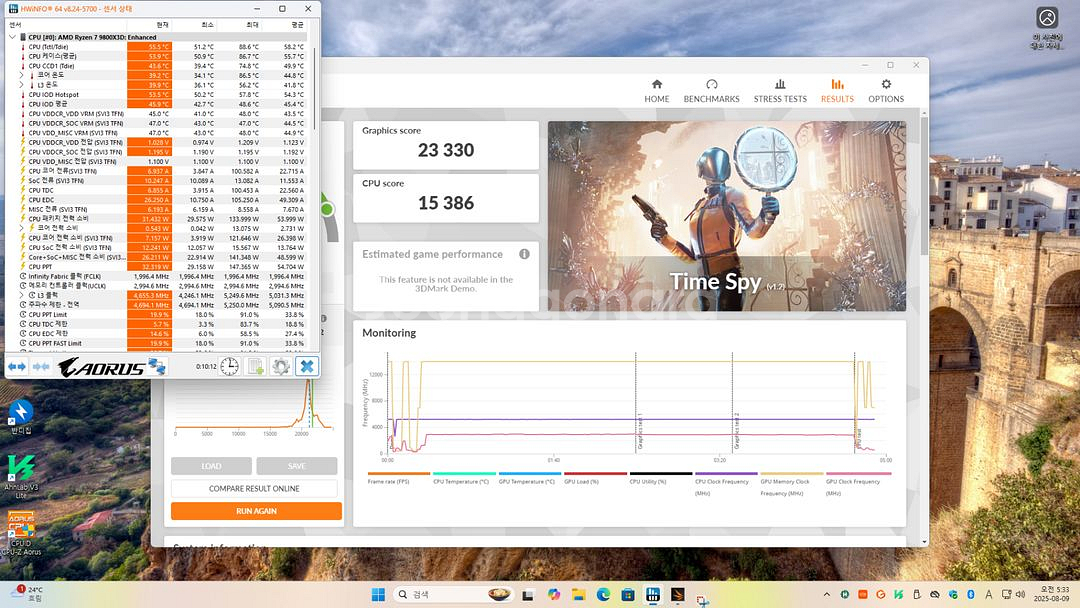Click the RUN AGAIN button

[x=256, y=511]
